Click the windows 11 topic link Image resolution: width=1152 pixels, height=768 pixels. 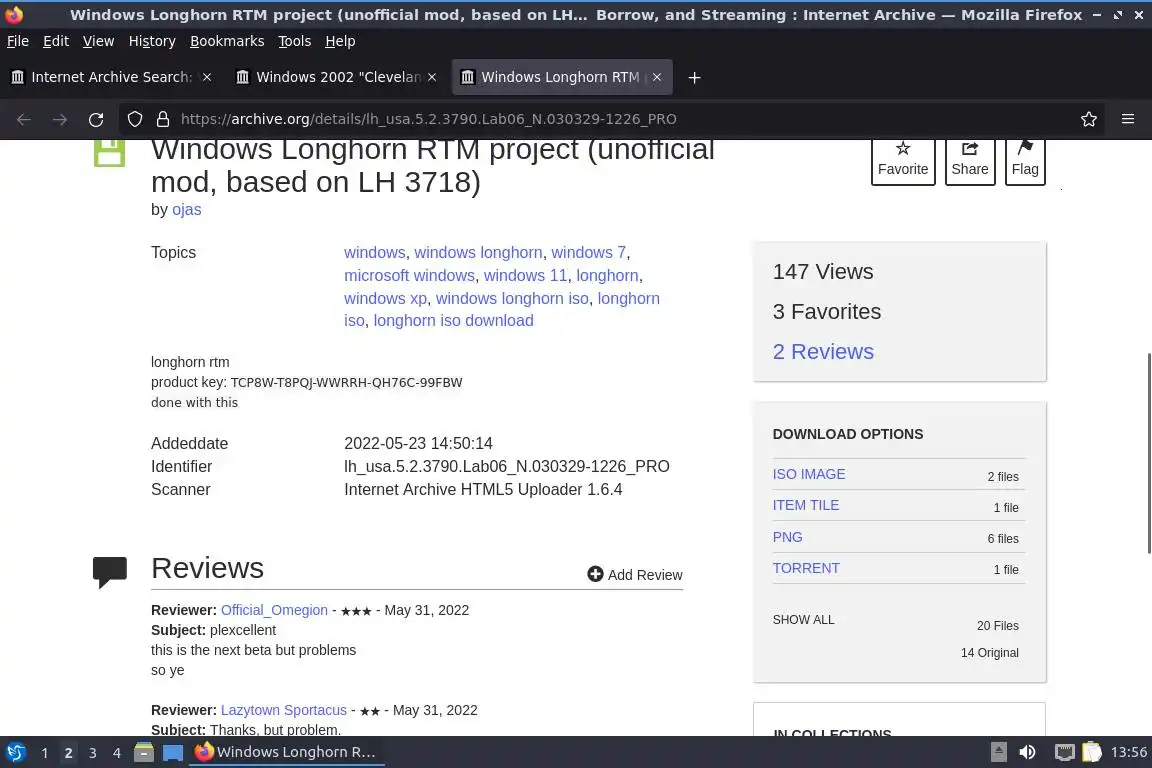525,276
